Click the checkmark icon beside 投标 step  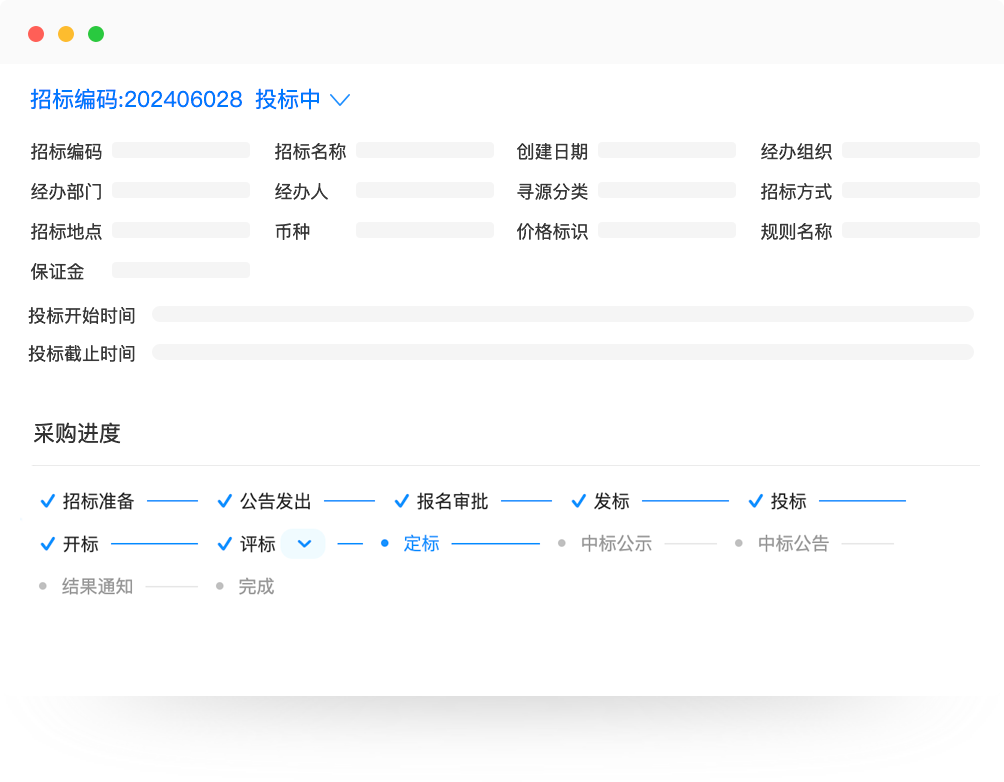tap(755, 501)
